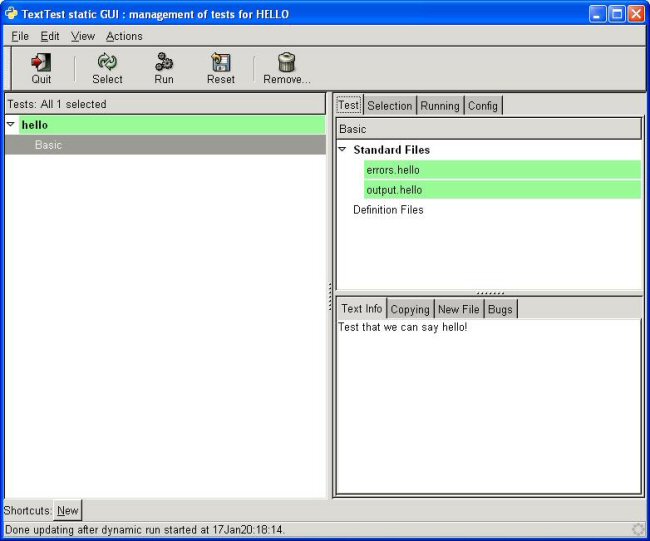Collapse the hello test suite

pyautogui.click(x=11, y=124)
